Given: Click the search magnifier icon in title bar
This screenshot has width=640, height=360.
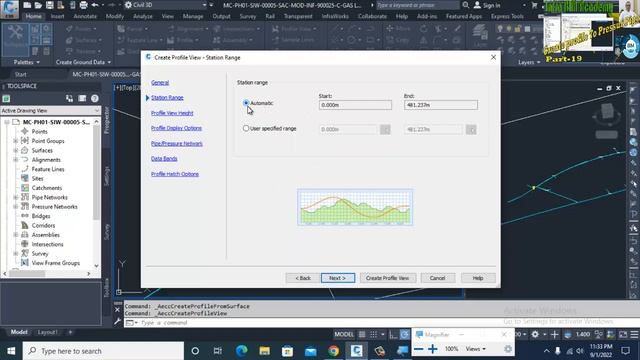Looking at the screenshot, I should pyautogui.click(x=466, y=5).
